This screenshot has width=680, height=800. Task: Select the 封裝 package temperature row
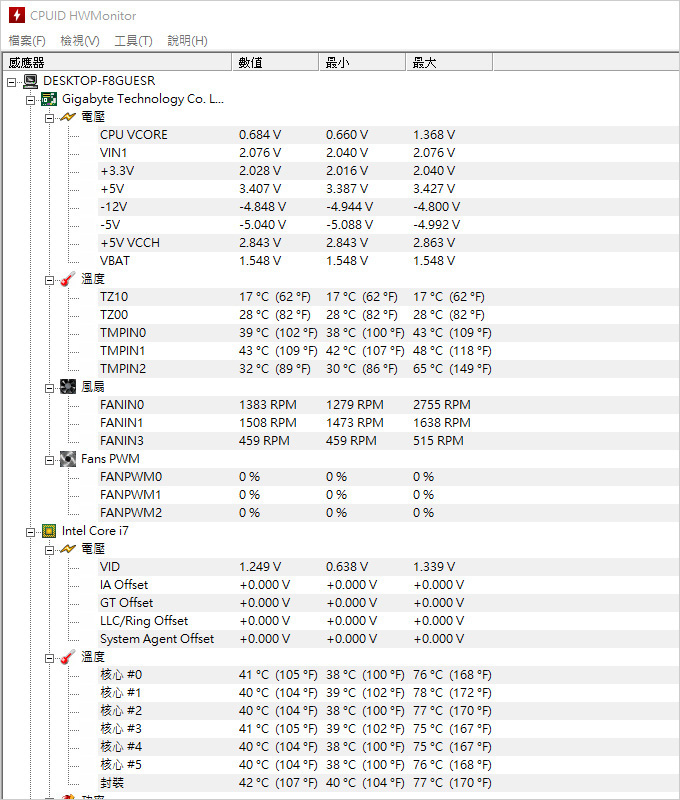[388, 783]
